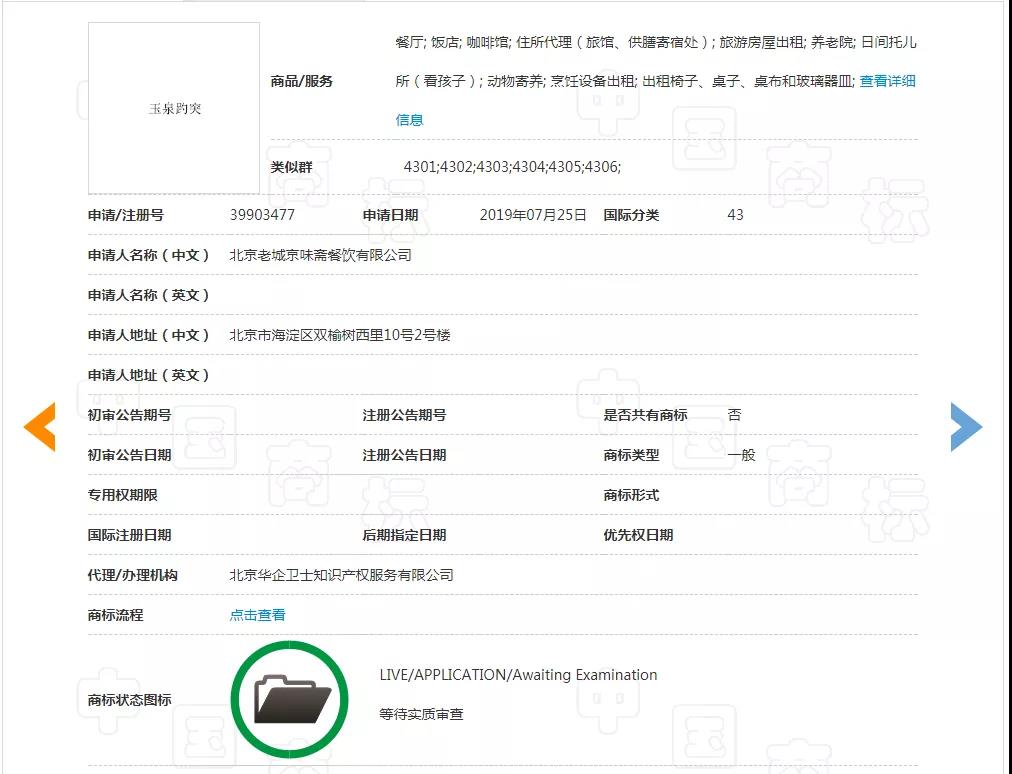Click the LIVE/APPLICATION/Awaiting Examination status text
Viewport: 1012px width, 774px height.
518,675
